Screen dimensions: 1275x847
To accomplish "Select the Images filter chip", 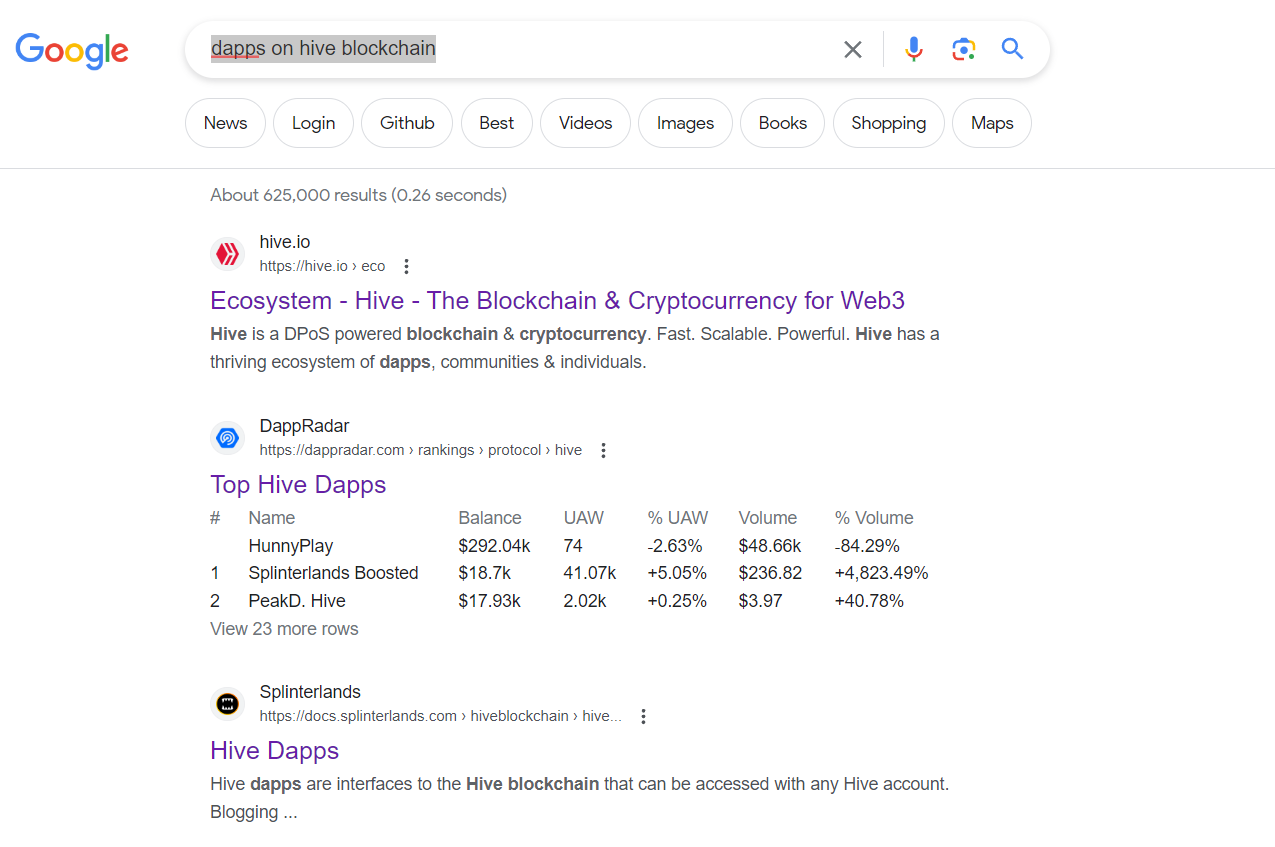I will (685, 123).
